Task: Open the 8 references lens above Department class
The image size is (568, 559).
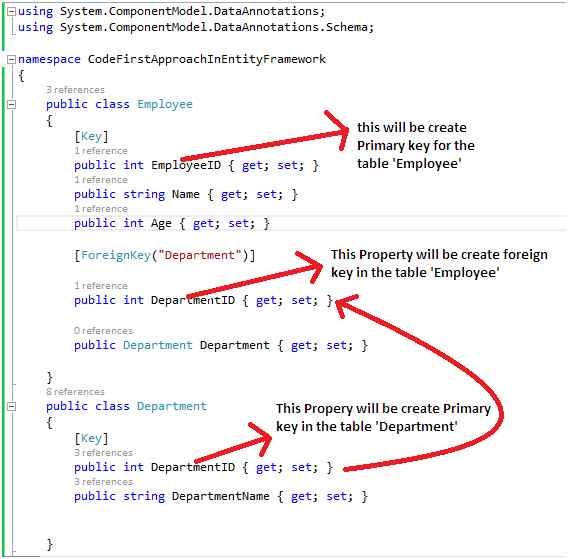Action: pyautogui.click(x=75, y=392)
